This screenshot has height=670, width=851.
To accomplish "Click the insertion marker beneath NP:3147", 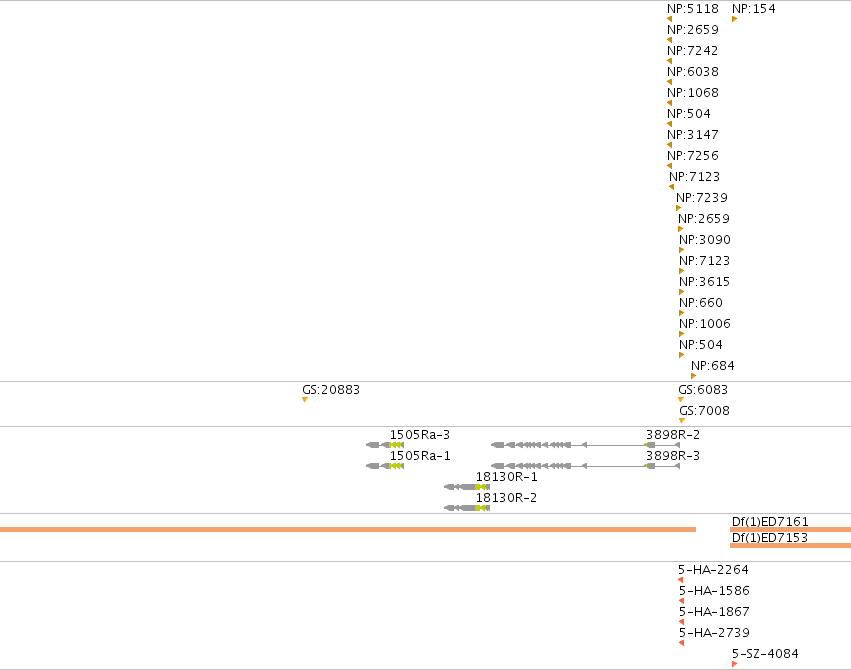I will point(670,145).
